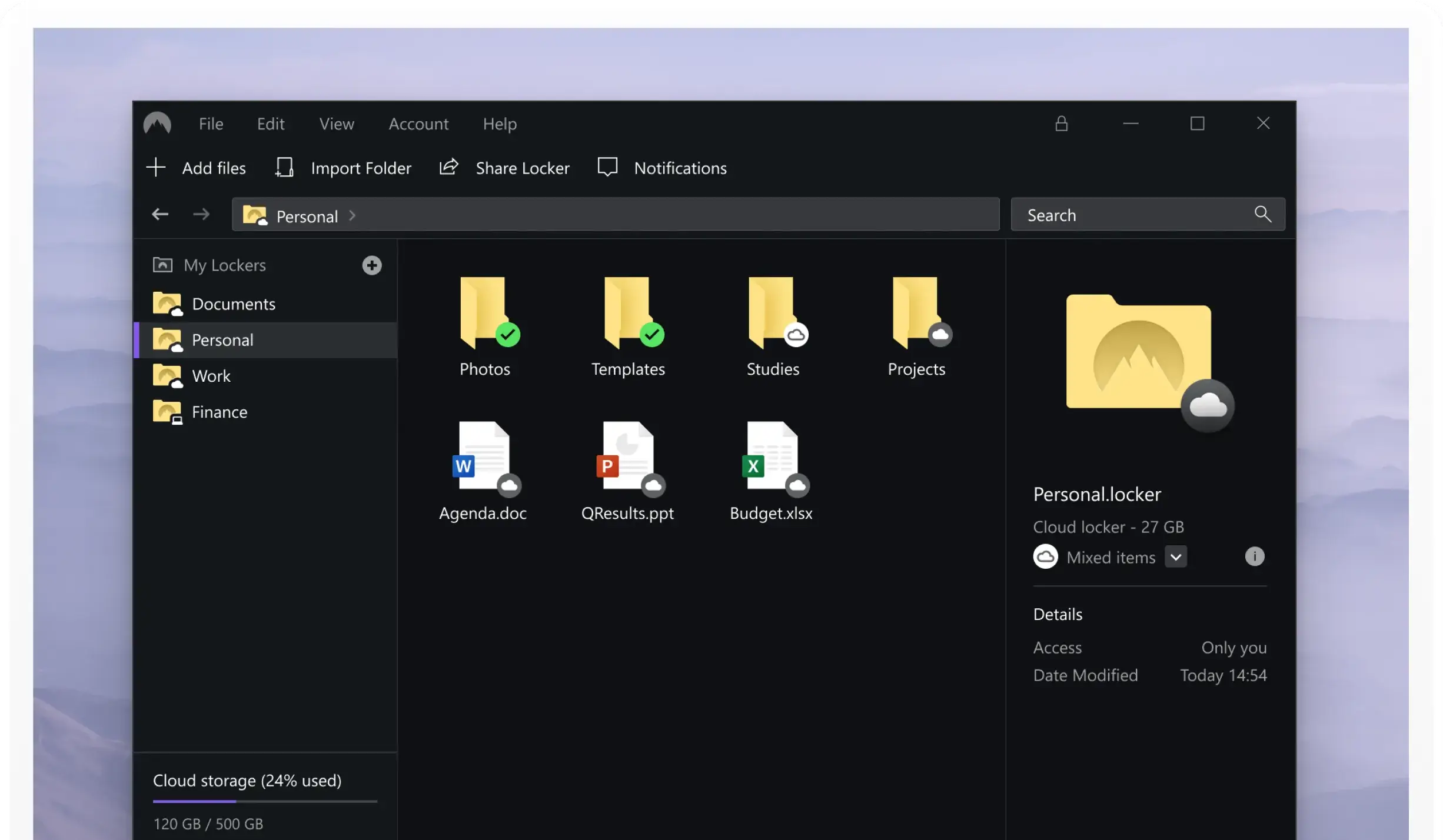1443x840 pixels.
Task: Select the Import Folder icon
Action: [284, 168]
